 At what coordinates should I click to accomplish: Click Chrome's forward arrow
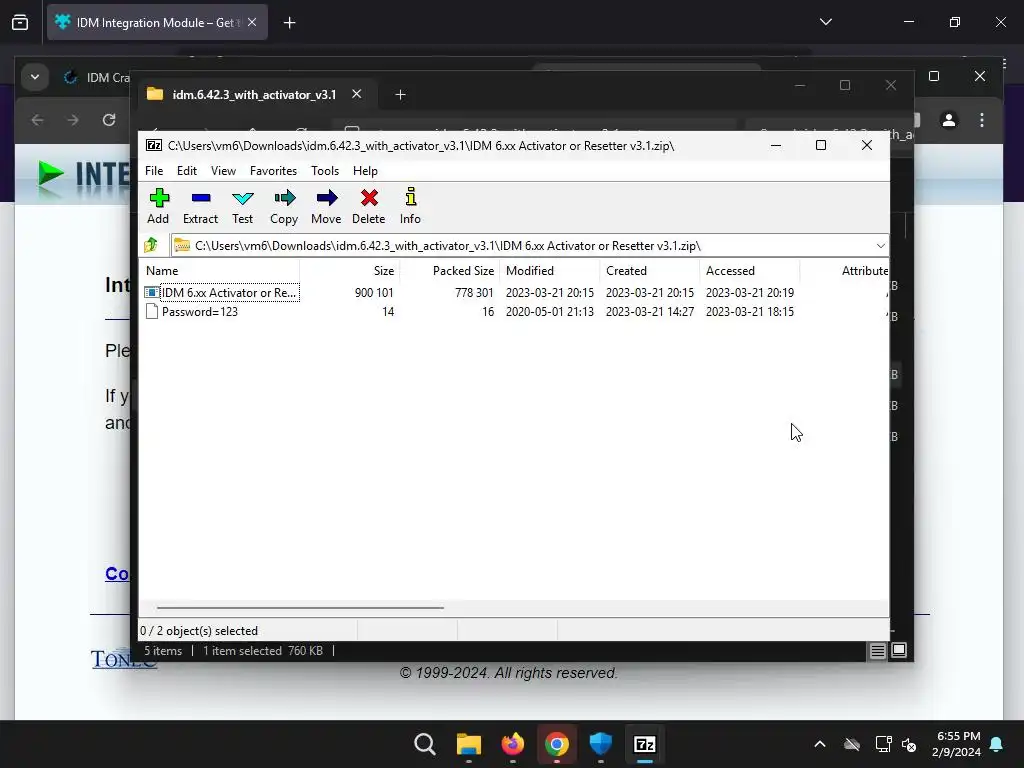73,120
